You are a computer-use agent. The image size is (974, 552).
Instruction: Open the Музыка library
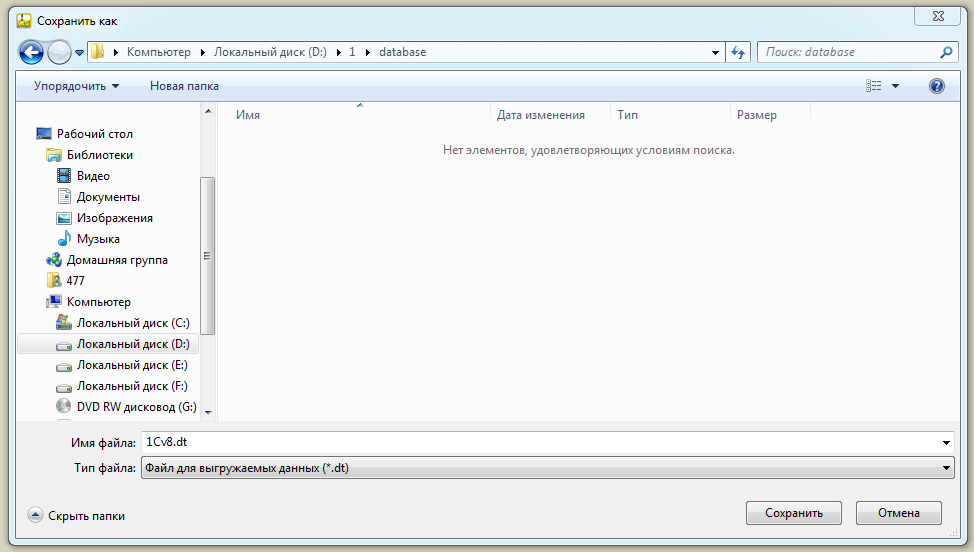(x=98, y=239)
